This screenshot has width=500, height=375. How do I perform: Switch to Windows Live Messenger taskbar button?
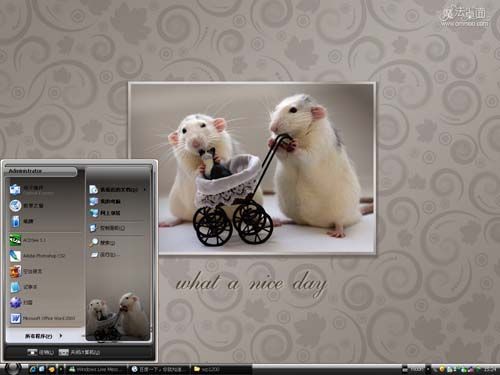(97, 369)
